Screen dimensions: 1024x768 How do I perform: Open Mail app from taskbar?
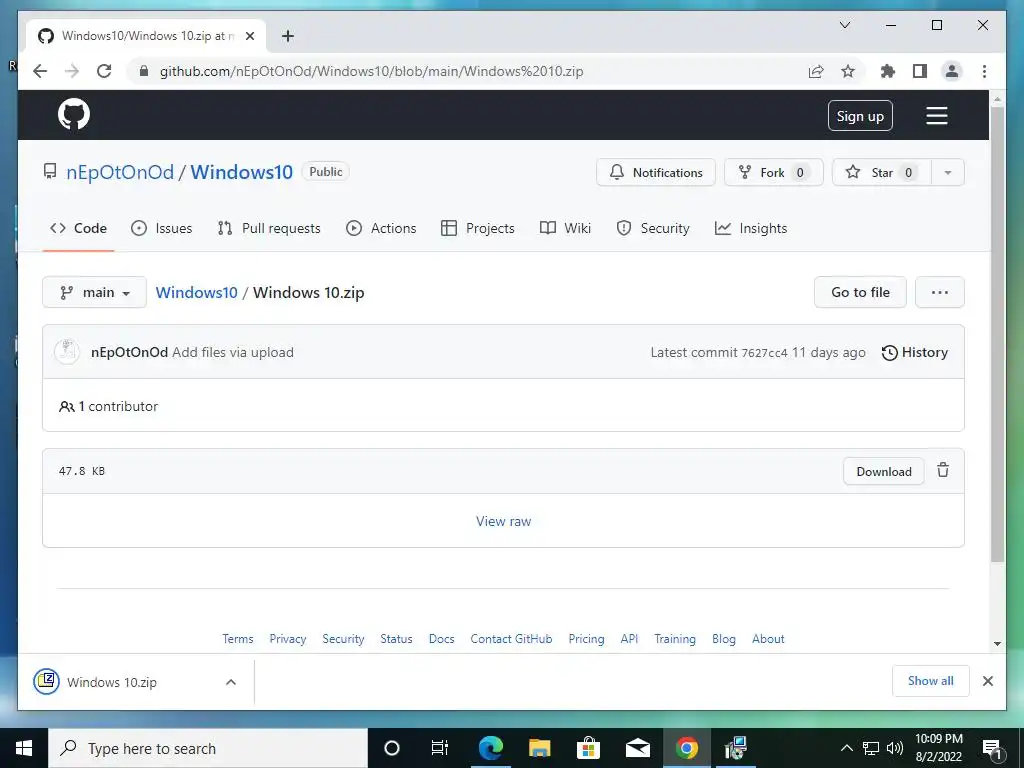pos(637,748)
